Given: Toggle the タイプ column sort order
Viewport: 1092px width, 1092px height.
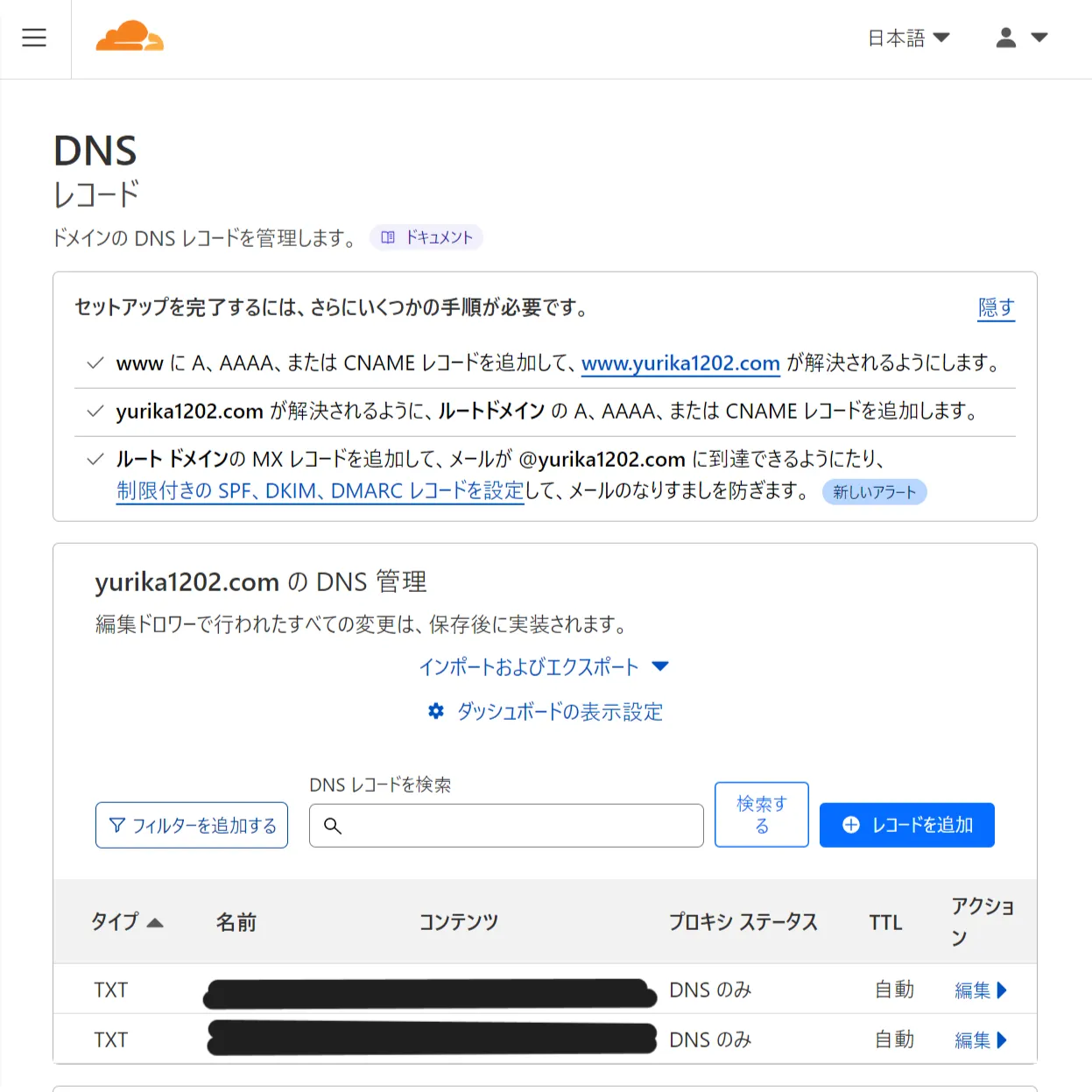Looking at the screenshot, I should coord(127,921).
